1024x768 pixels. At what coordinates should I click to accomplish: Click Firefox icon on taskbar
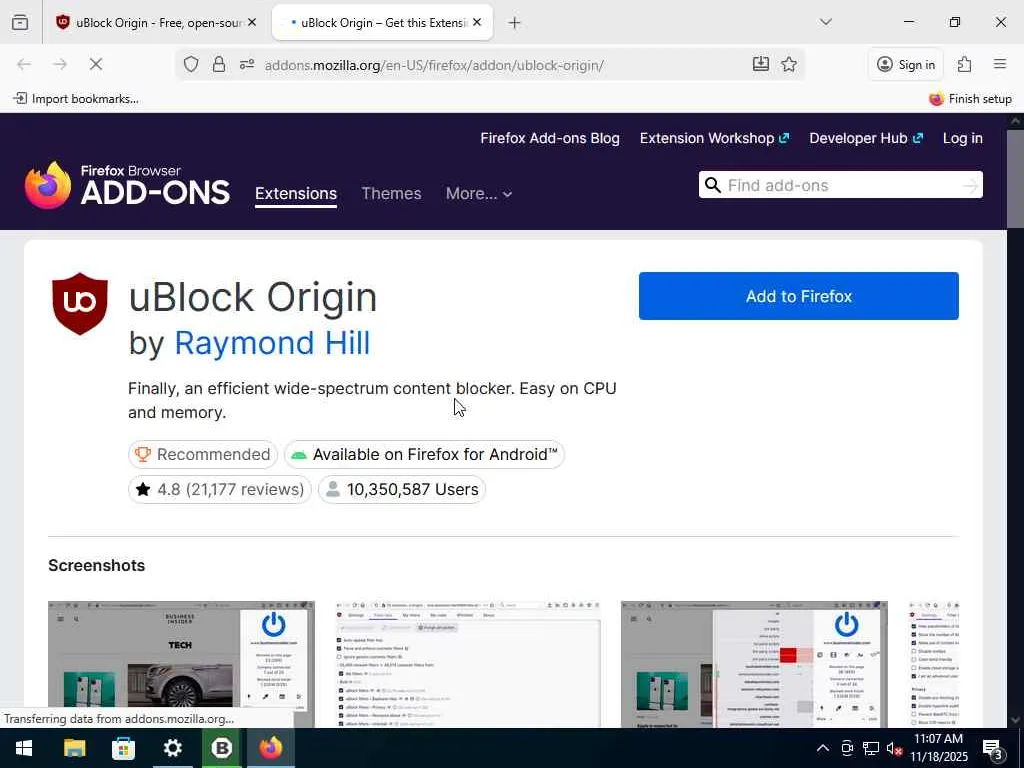(271, 748)
